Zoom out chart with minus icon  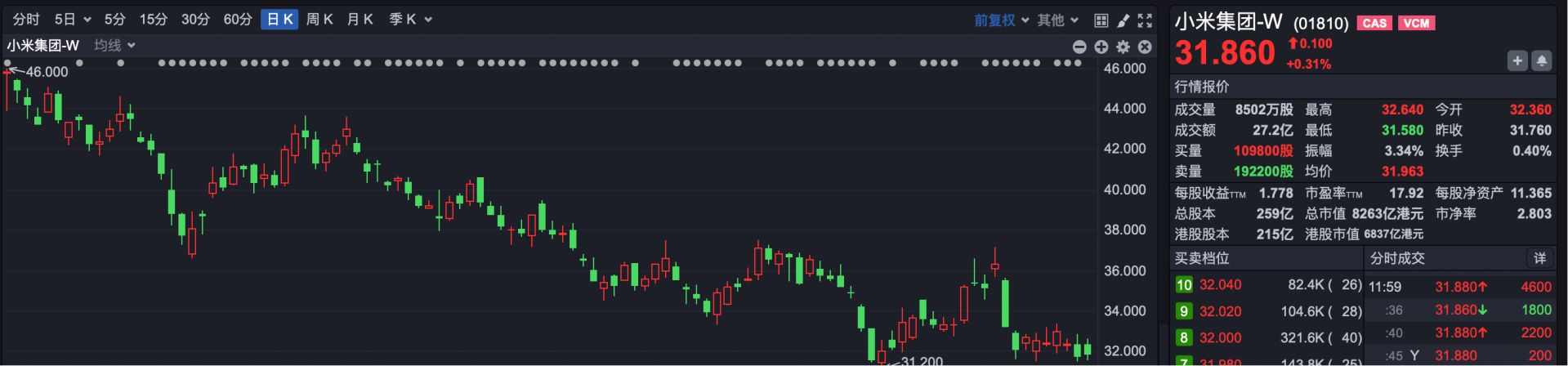point(1079,47)
